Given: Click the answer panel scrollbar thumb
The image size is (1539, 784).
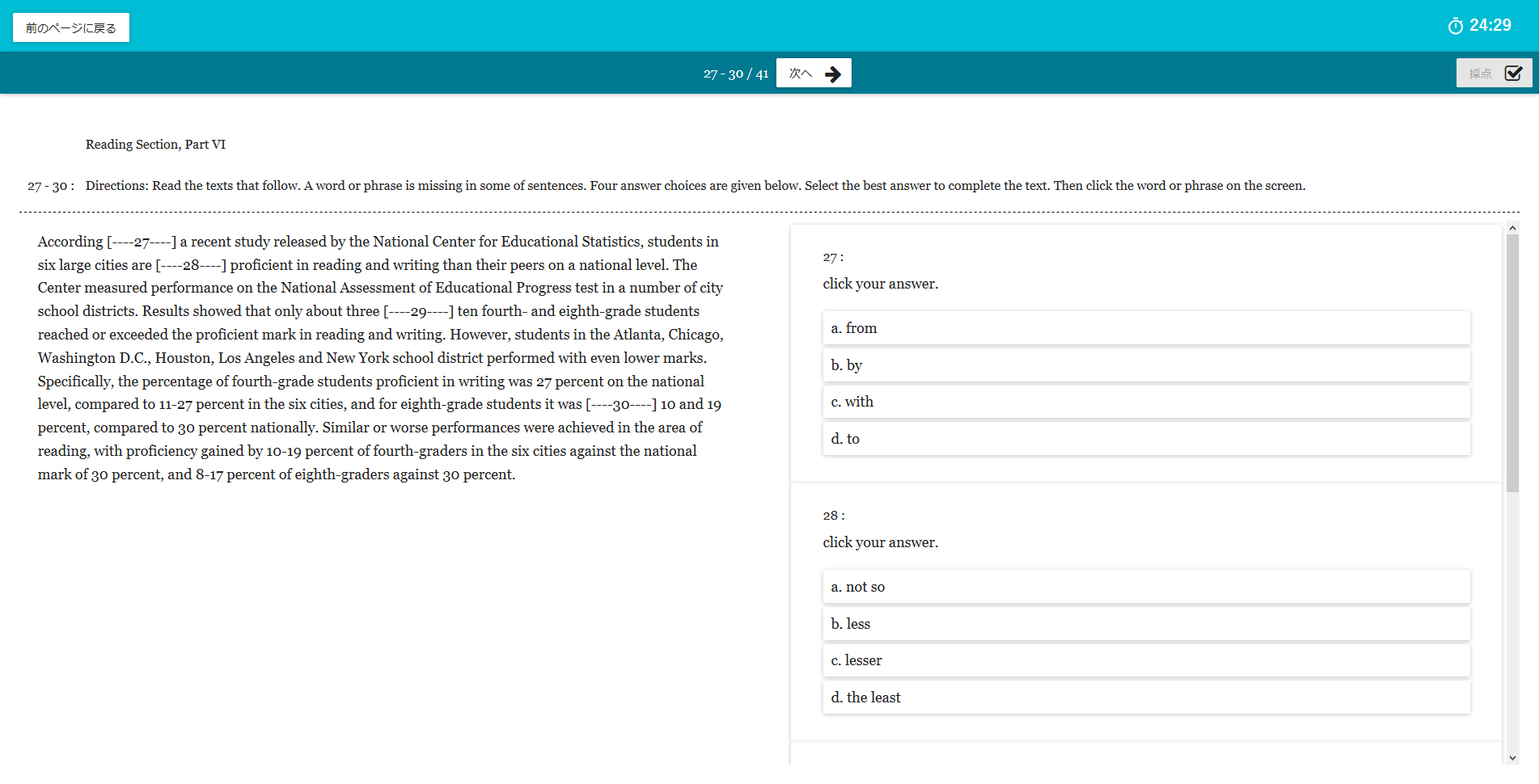Looking at the screenshot, I should click(x=1512, y=364).
